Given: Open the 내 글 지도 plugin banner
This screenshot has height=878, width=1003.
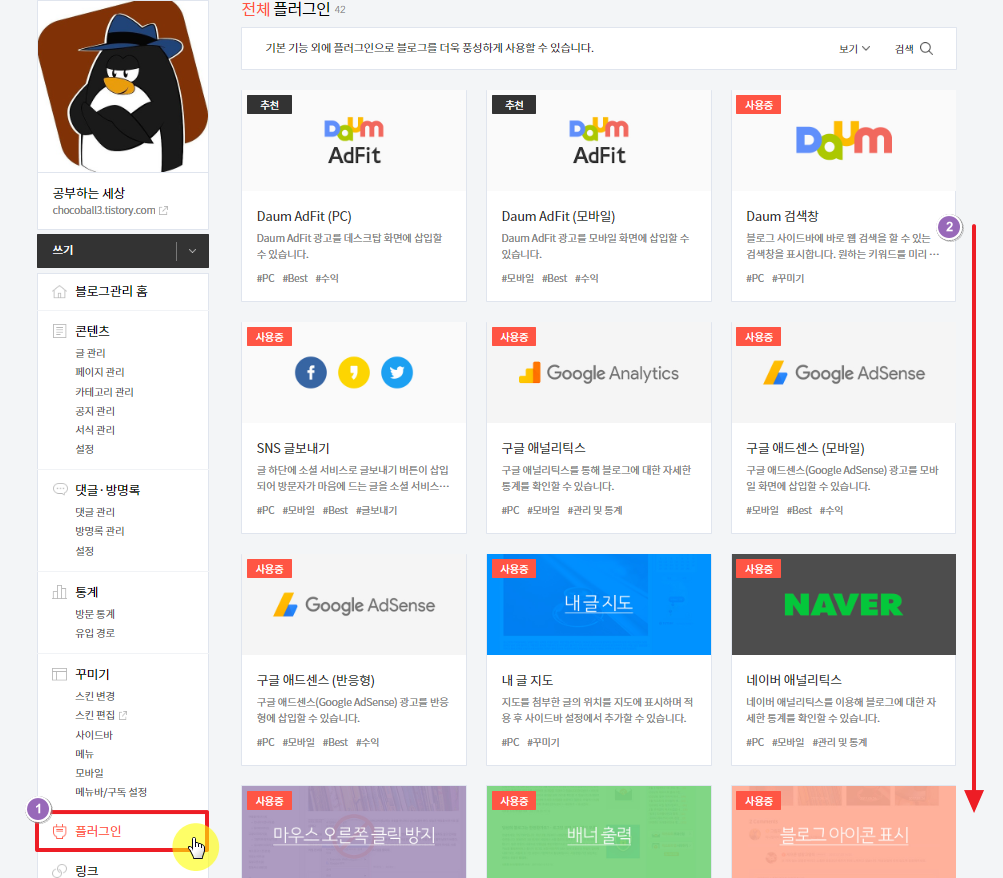Looking at the screenshot, I should click(599, 604).
